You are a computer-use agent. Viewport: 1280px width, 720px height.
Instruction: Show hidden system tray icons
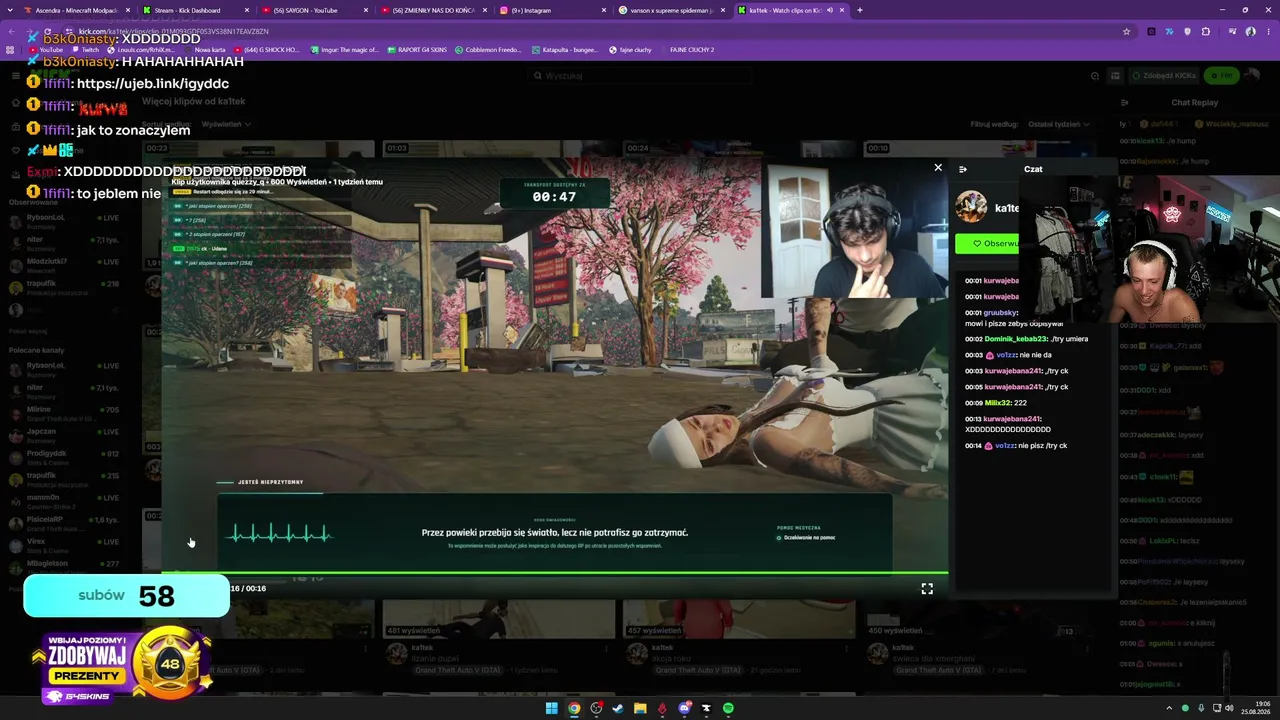(x=1169, y=708)
